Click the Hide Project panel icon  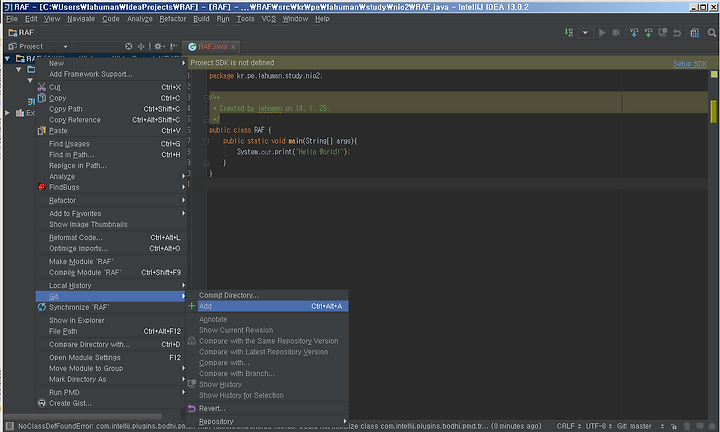tap(174, 46)
